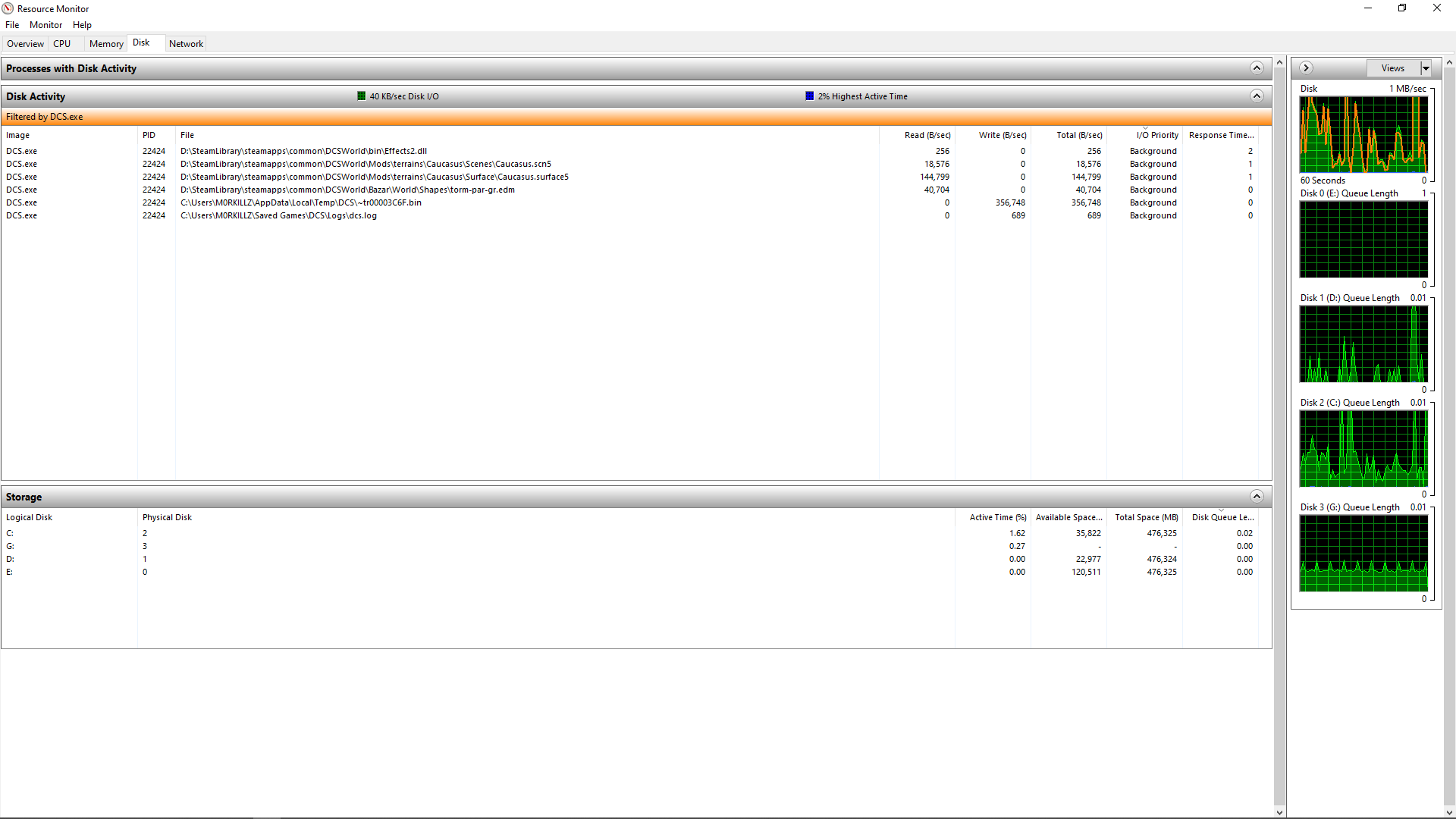Collapse the Storage section
Image resolution: width=1456 pixels, height=819 pixels.
pyautogui.click(x=1257, y=497)
